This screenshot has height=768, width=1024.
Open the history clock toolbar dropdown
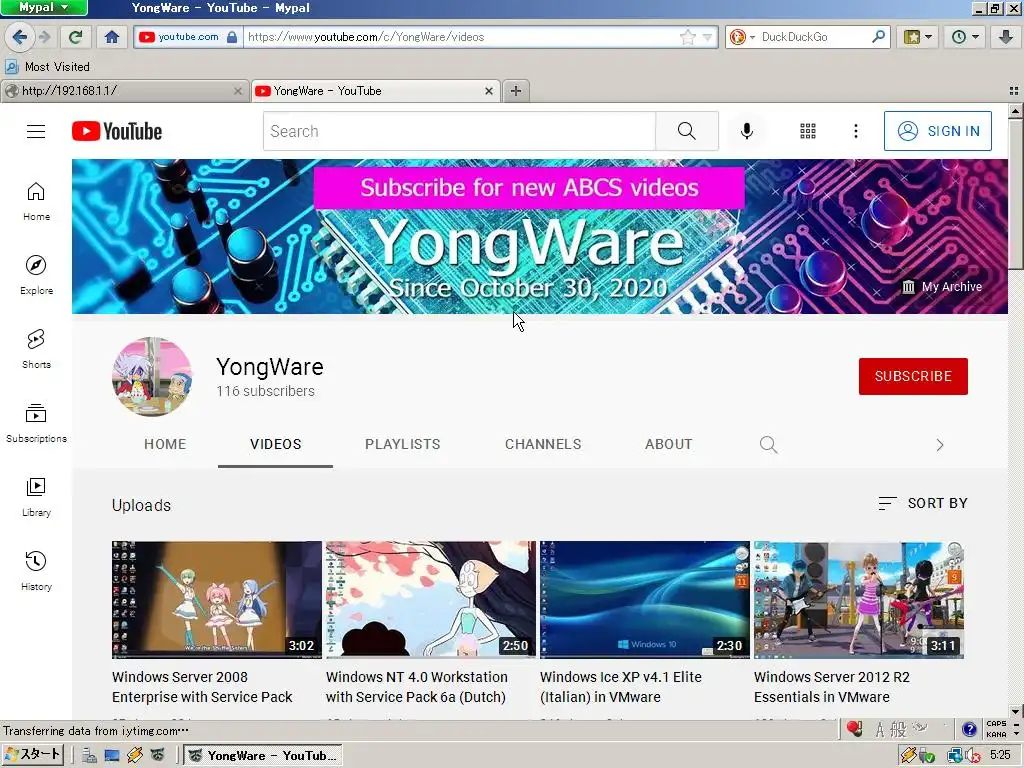coord(965,37)
